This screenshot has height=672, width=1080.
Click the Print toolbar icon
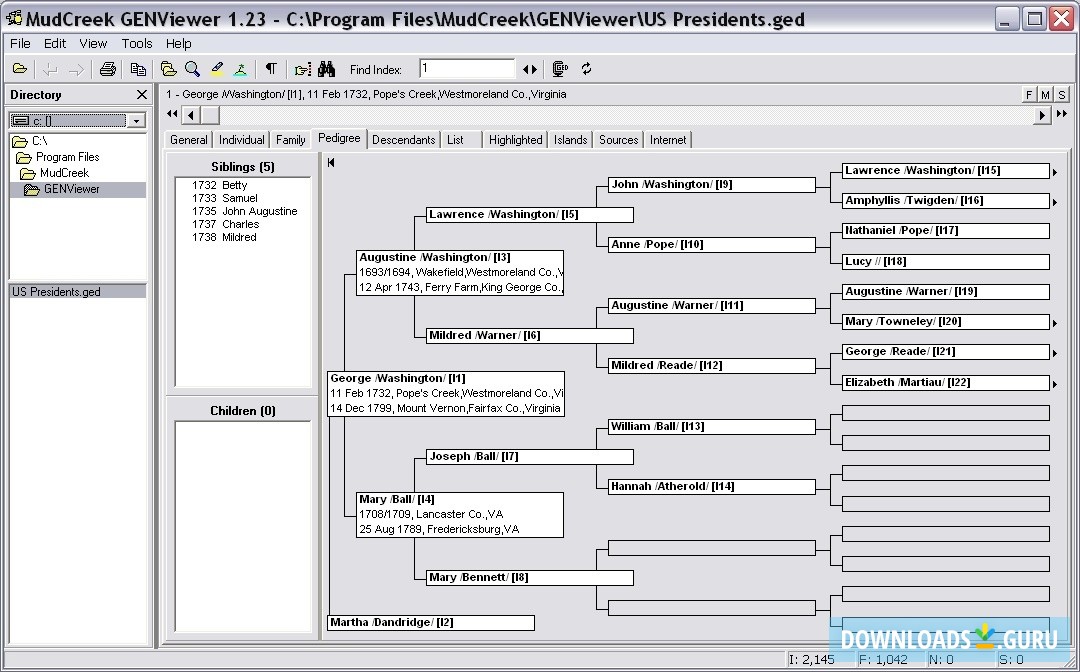(107, 69)
